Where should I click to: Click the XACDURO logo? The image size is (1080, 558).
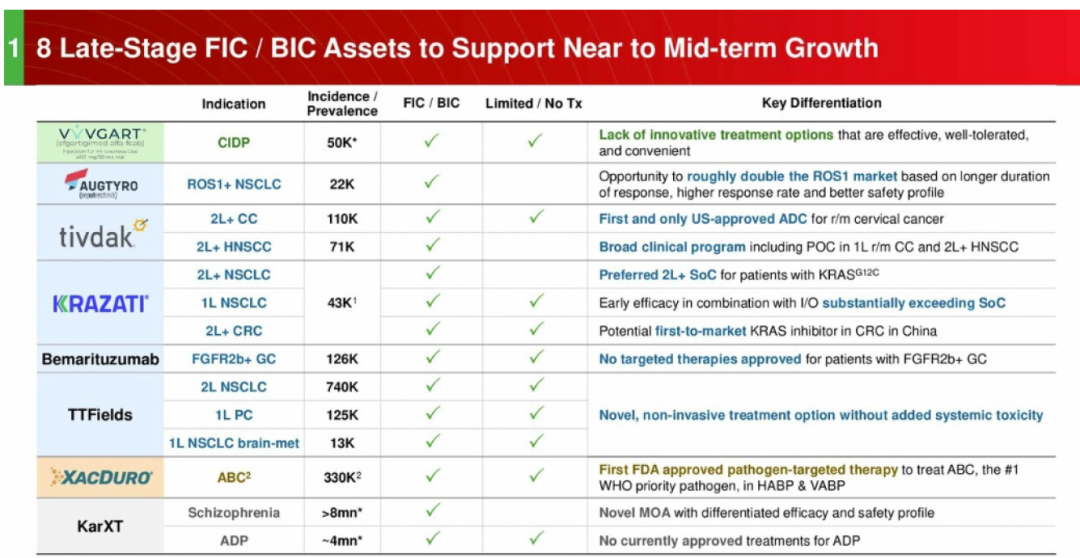pos(100,478)
